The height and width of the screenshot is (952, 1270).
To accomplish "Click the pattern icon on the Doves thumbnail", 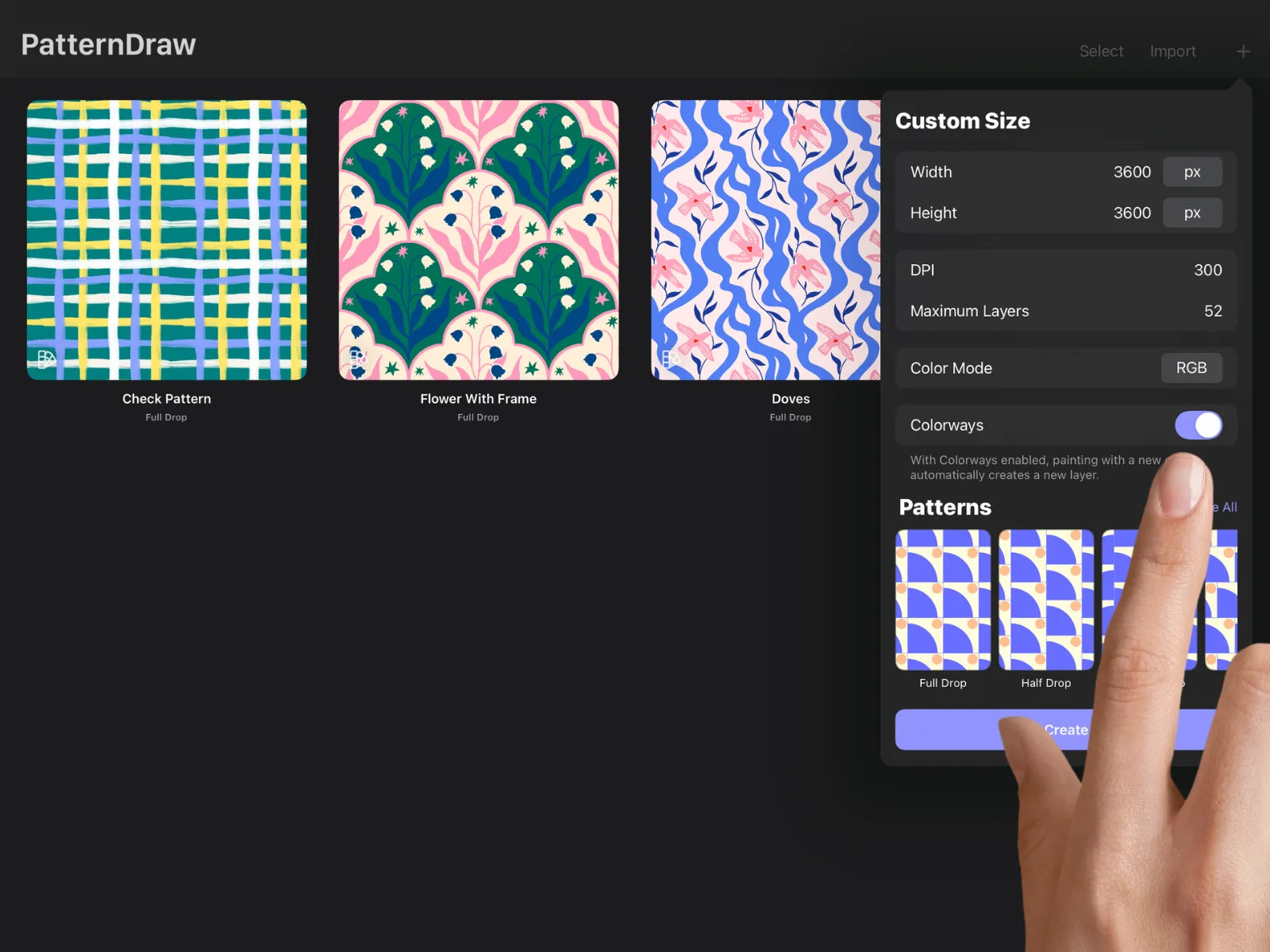I will point(671,359).
